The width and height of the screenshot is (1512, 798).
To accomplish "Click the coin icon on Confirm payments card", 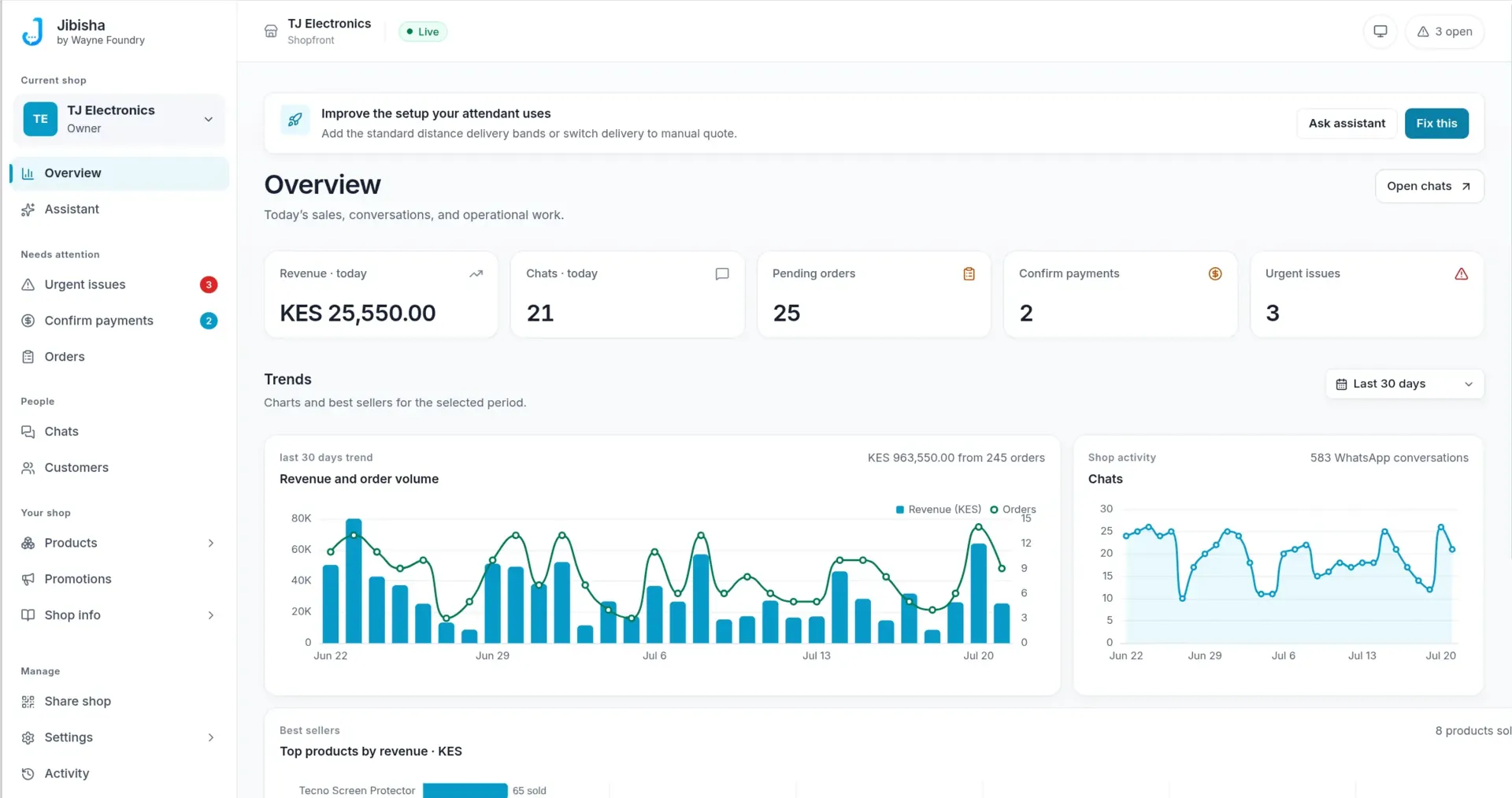I will click(x=1215, y=273).
